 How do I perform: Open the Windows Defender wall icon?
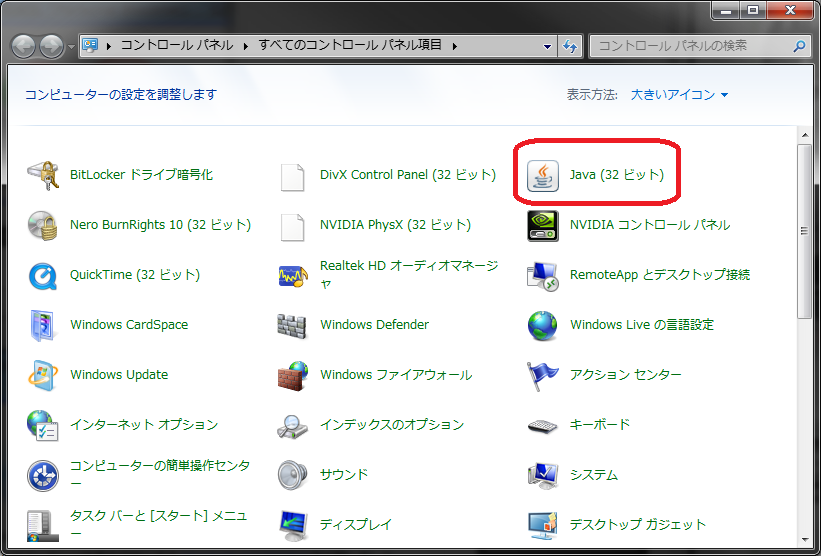tap(292, 326)
